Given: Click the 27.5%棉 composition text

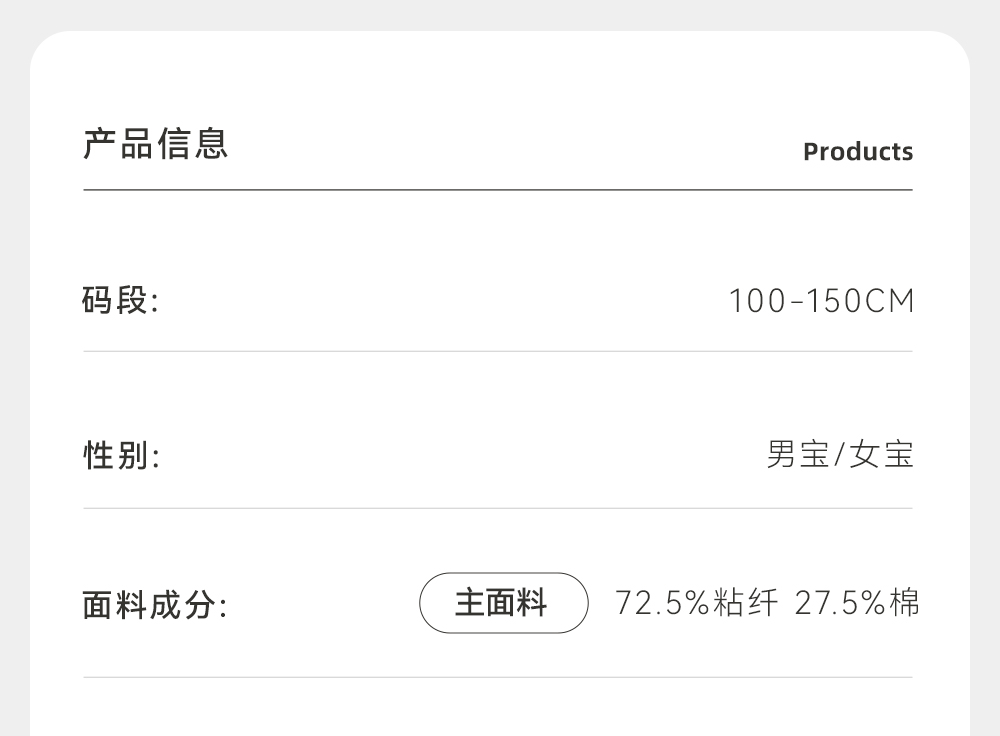Looking at the screenshot, I should 857,604.
